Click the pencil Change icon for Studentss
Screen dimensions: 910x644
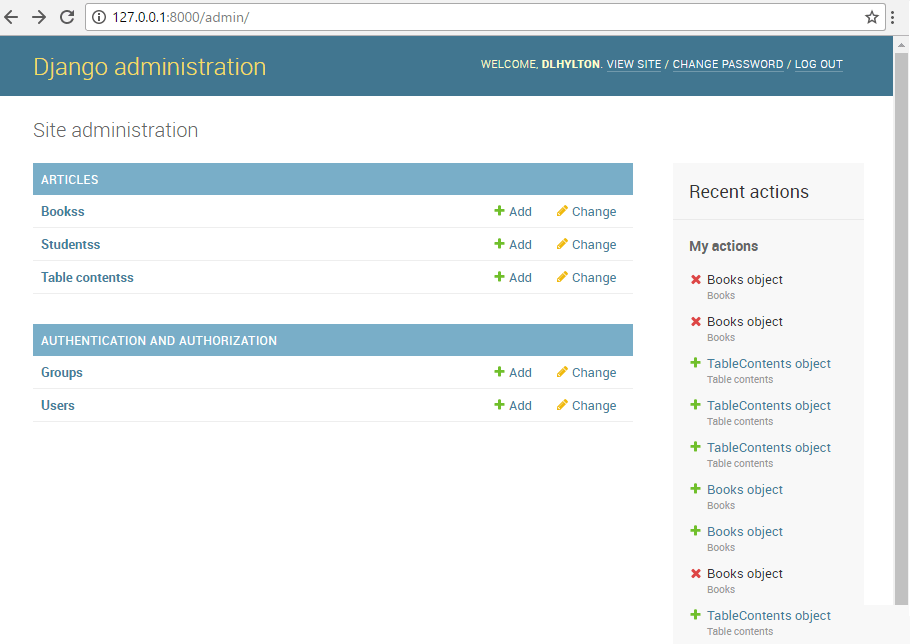[565, 244]
